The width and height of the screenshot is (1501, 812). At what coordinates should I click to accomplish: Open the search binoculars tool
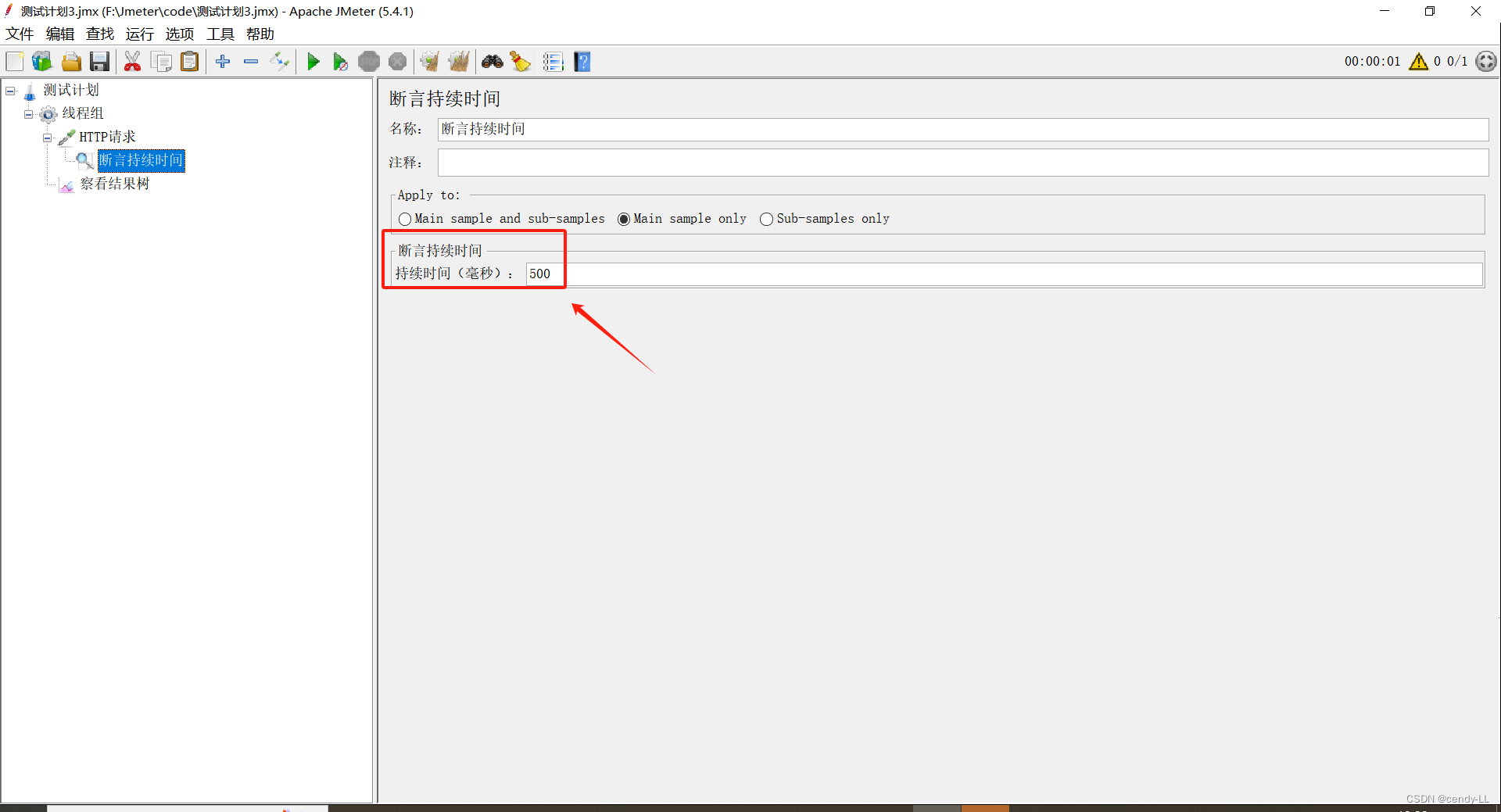tap(492, 61)
